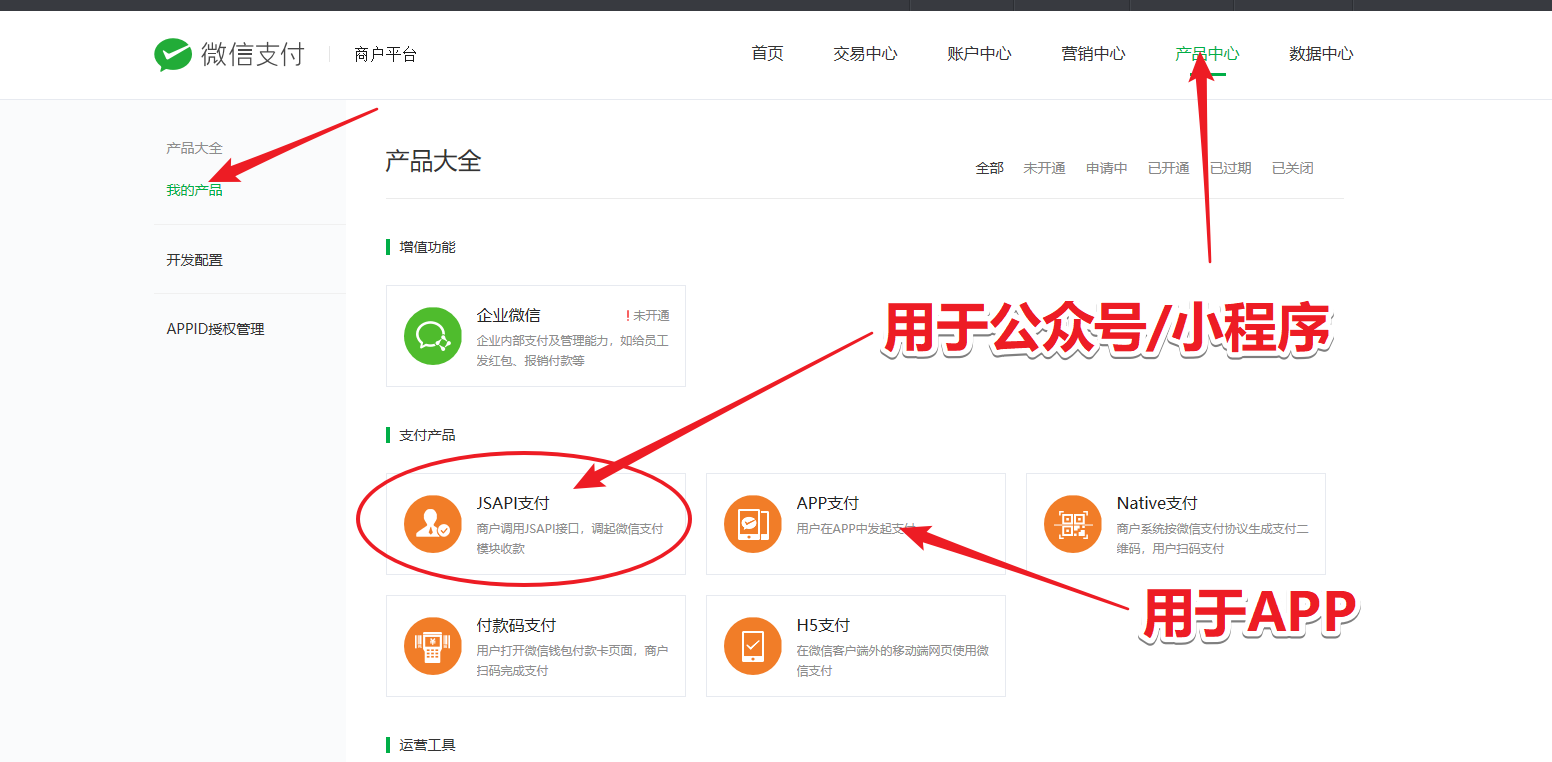Open the 企业微信 product title

point(508,315)
